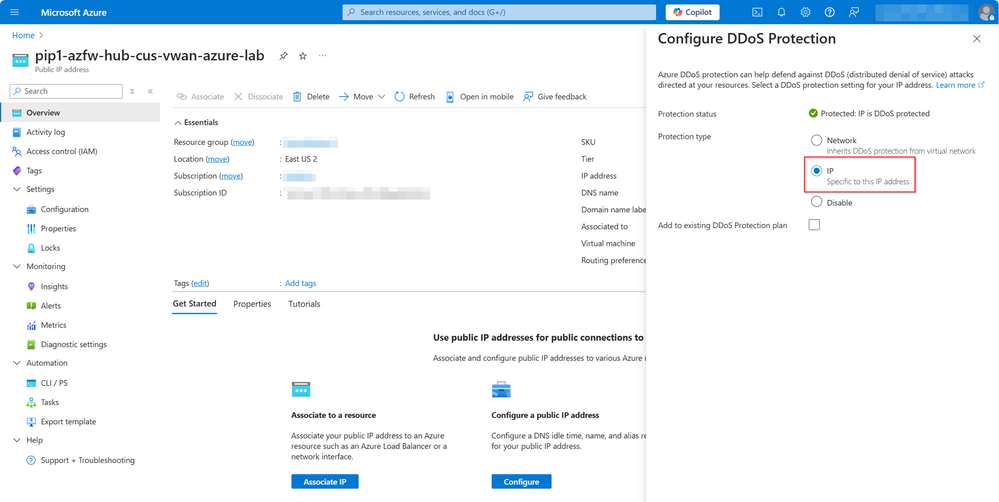The height and width of the screenshot is (502, 999).
Task: Check Add to existing DDoS Protection plan
Action: (x=814, y=225)
